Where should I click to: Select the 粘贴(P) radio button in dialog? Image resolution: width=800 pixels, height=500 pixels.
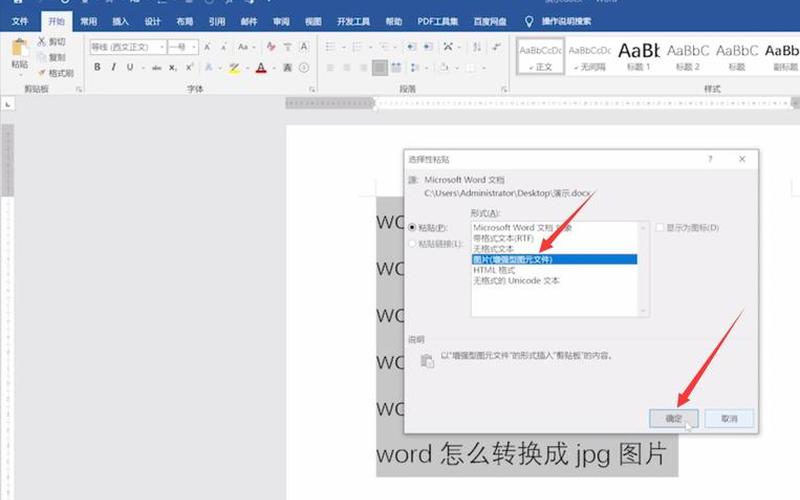(x=412, y=228)
